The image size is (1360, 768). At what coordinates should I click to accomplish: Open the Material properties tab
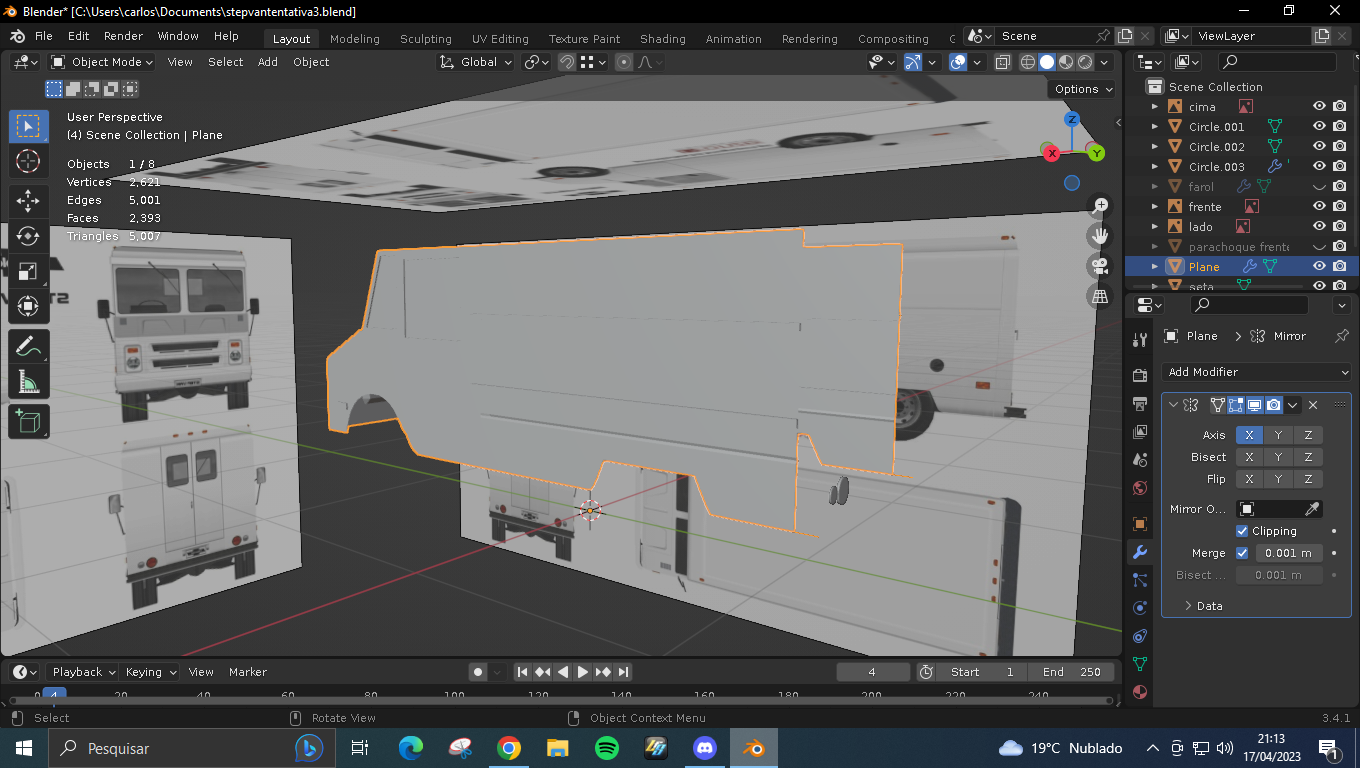tap(1139, 692)
